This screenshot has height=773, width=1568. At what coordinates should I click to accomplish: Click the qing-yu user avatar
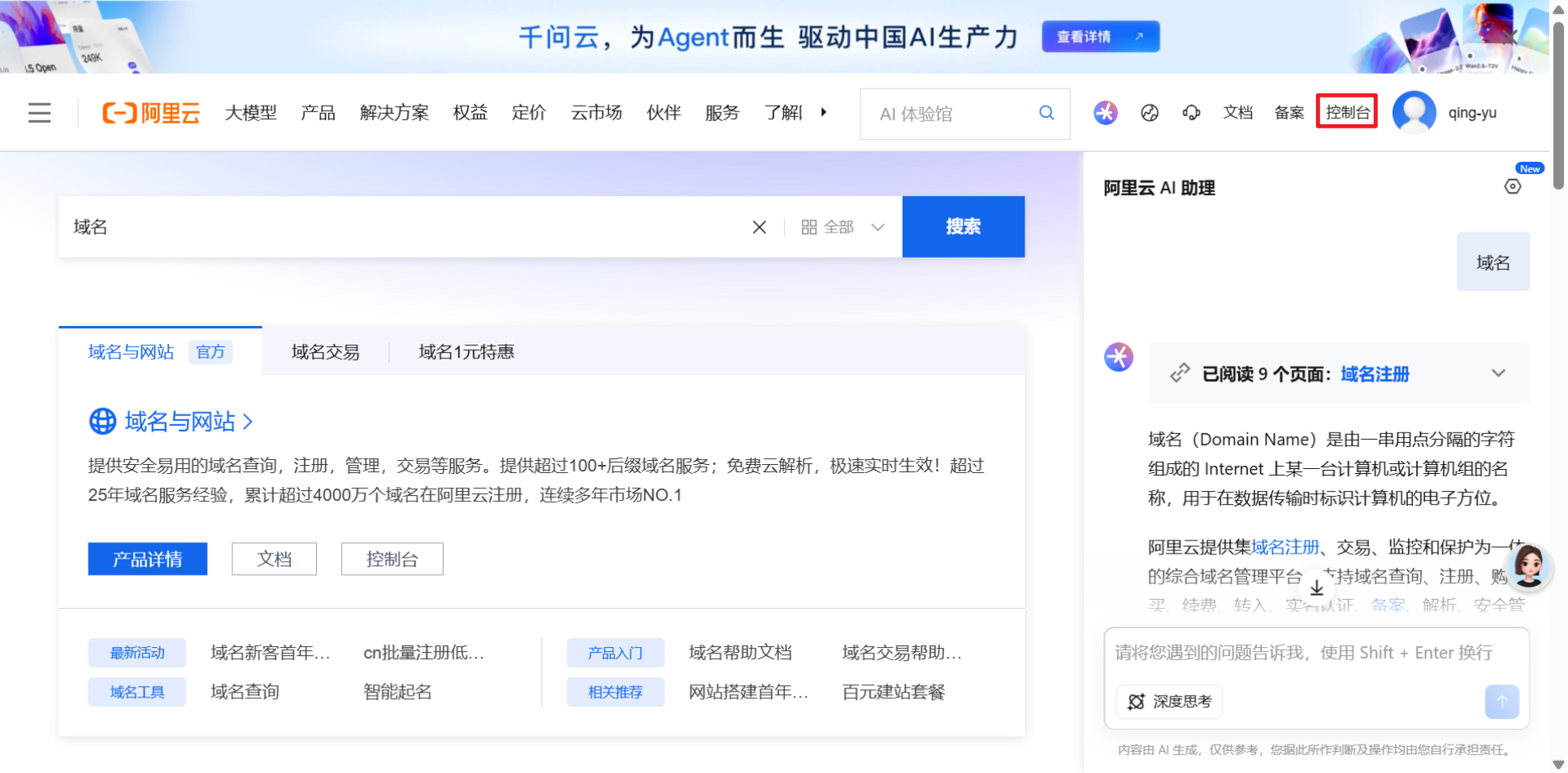click(1414, 112)
